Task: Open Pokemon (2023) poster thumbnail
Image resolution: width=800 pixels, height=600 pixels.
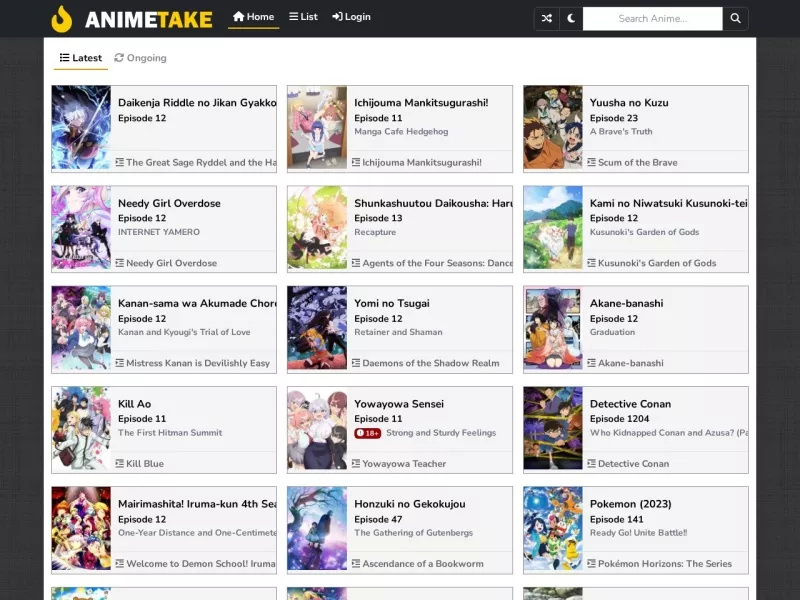Action: tap(553, 529)
